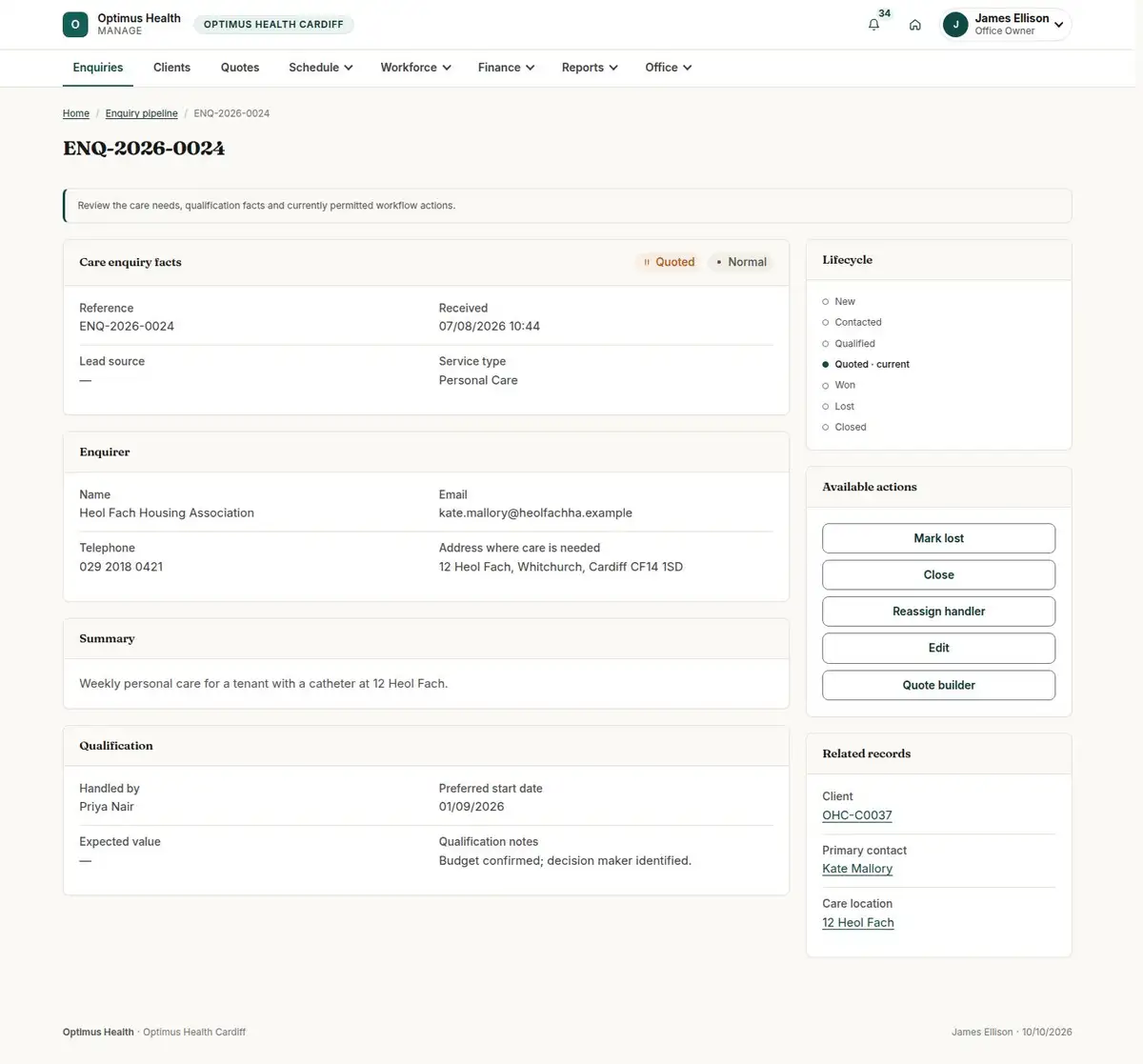Click the Edit action button

click(x=938, y=648)
